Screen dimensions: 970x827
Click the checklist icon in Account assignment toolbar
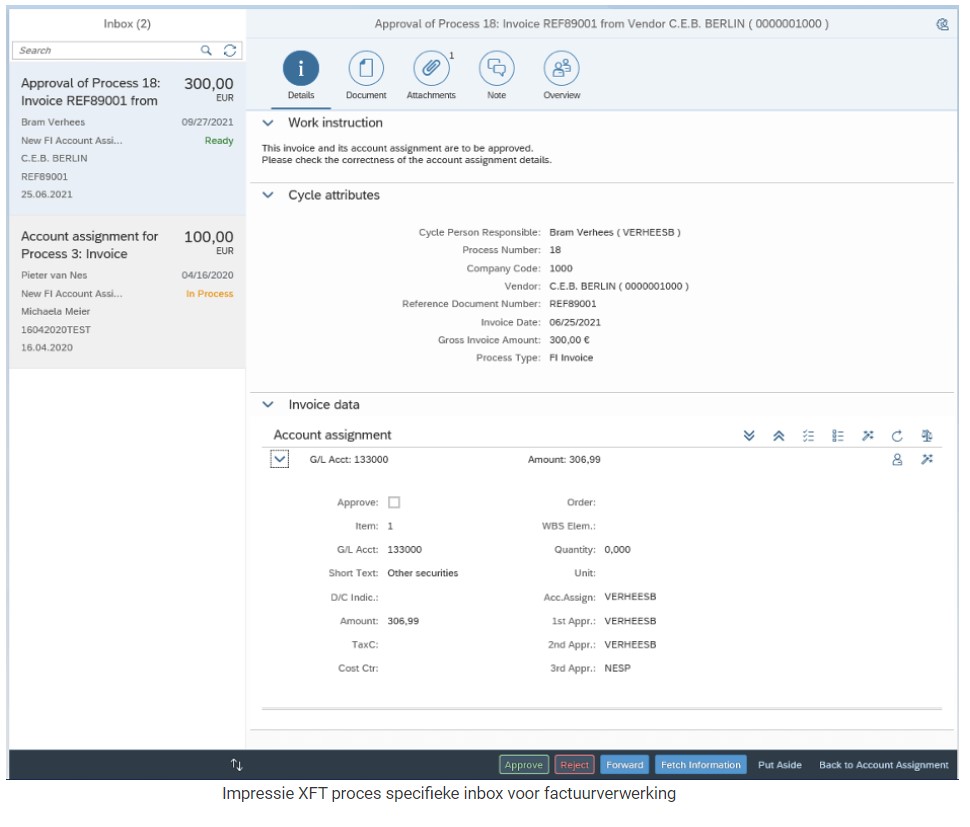pyautogui.click(x=809, y=435)
